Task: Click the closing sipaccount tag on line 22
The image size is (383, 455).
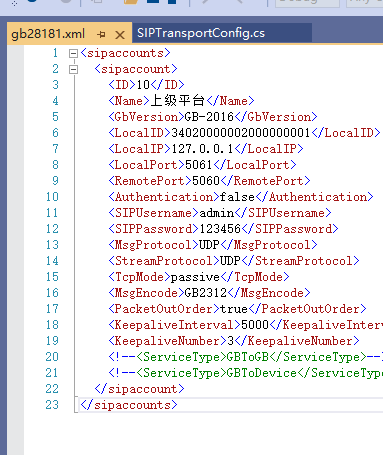Action: 139,389
